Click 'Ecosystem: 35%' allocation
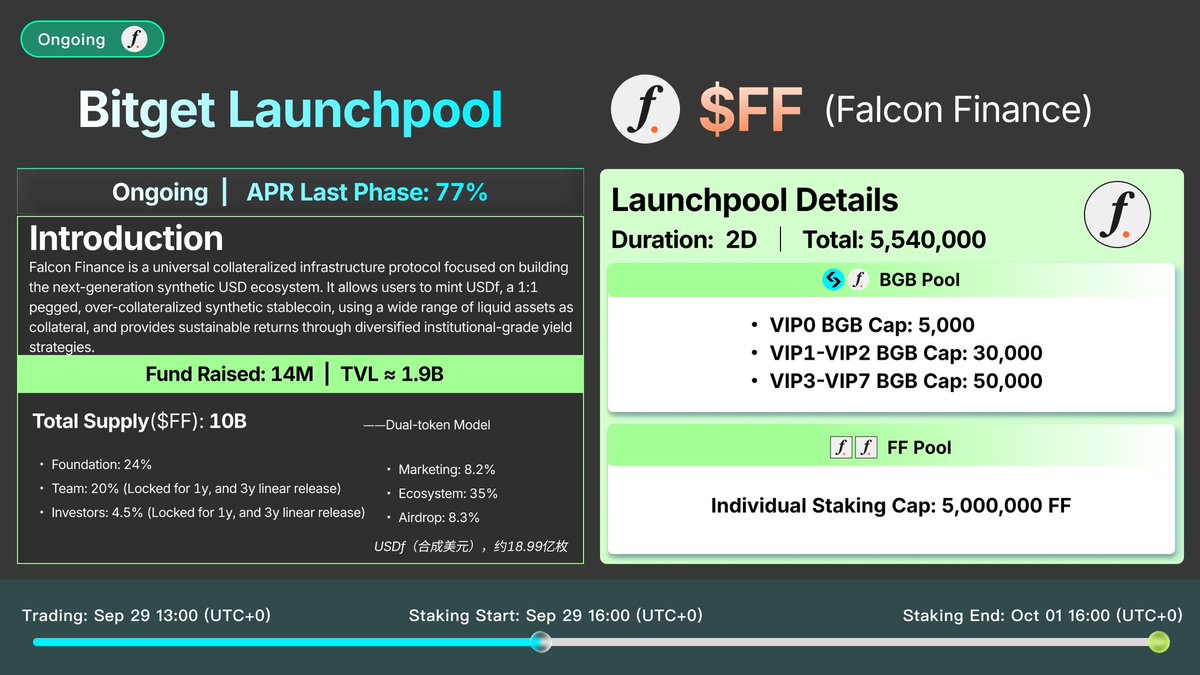 [x=447, y=493]
